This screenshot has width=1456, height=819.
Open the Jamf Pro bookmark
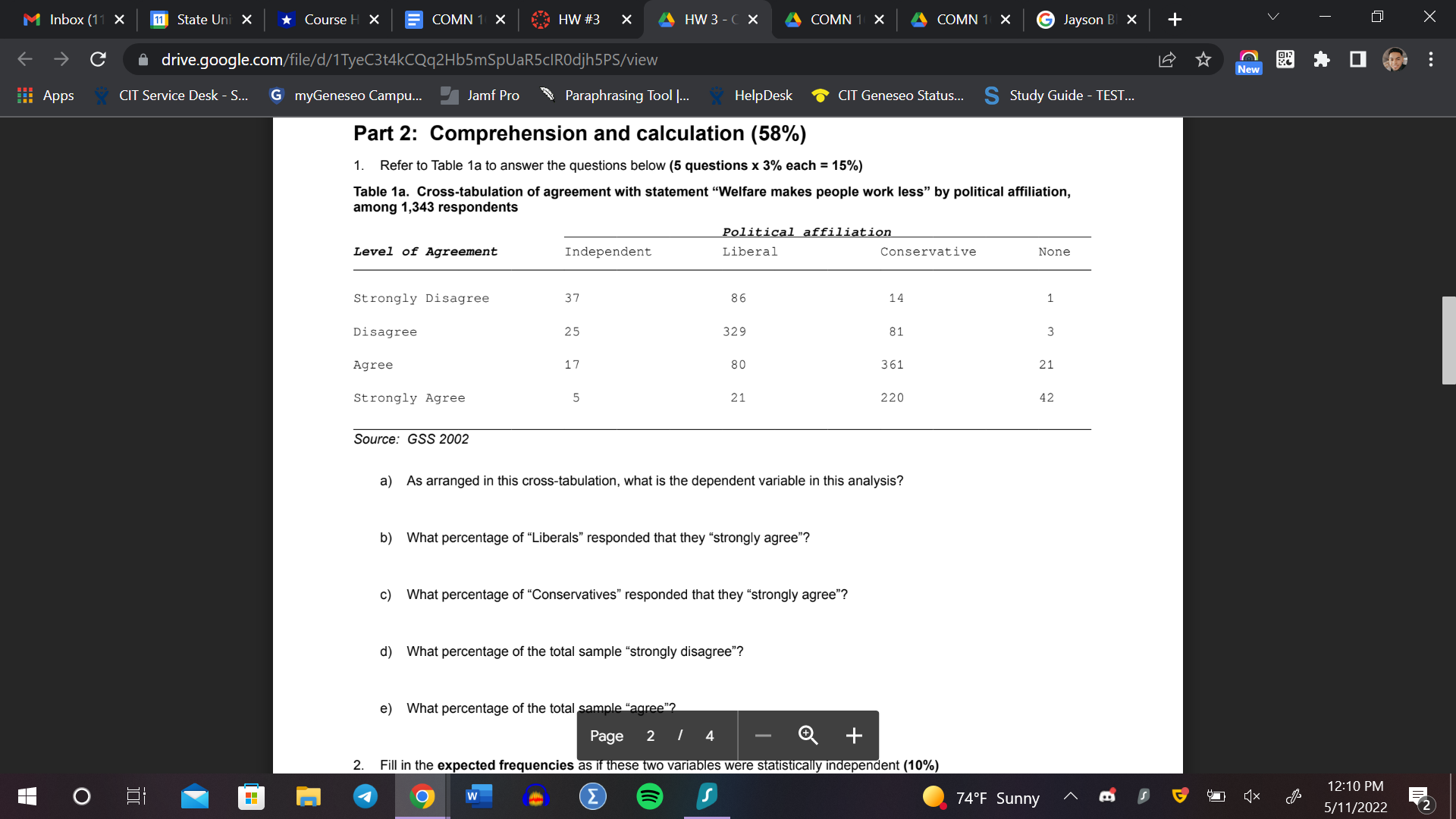(x=479, y=96)
